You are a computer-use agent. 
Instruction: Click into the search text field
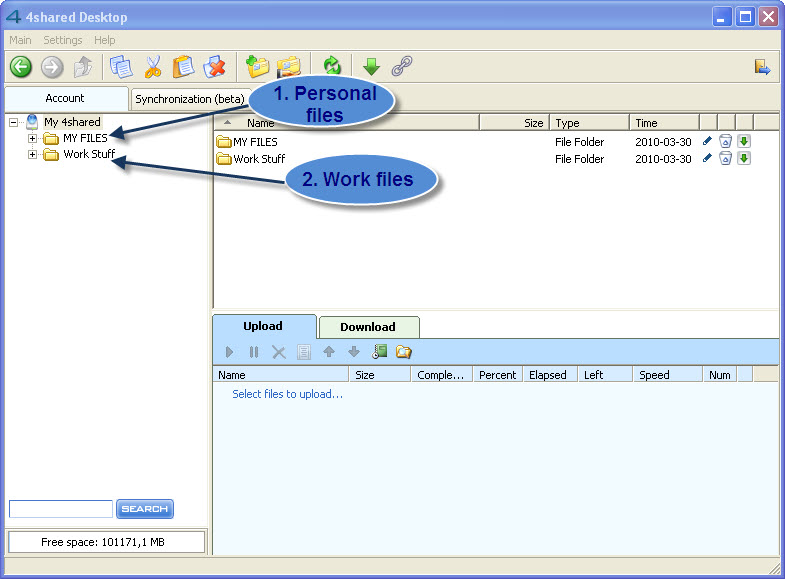tap(61, 509)
